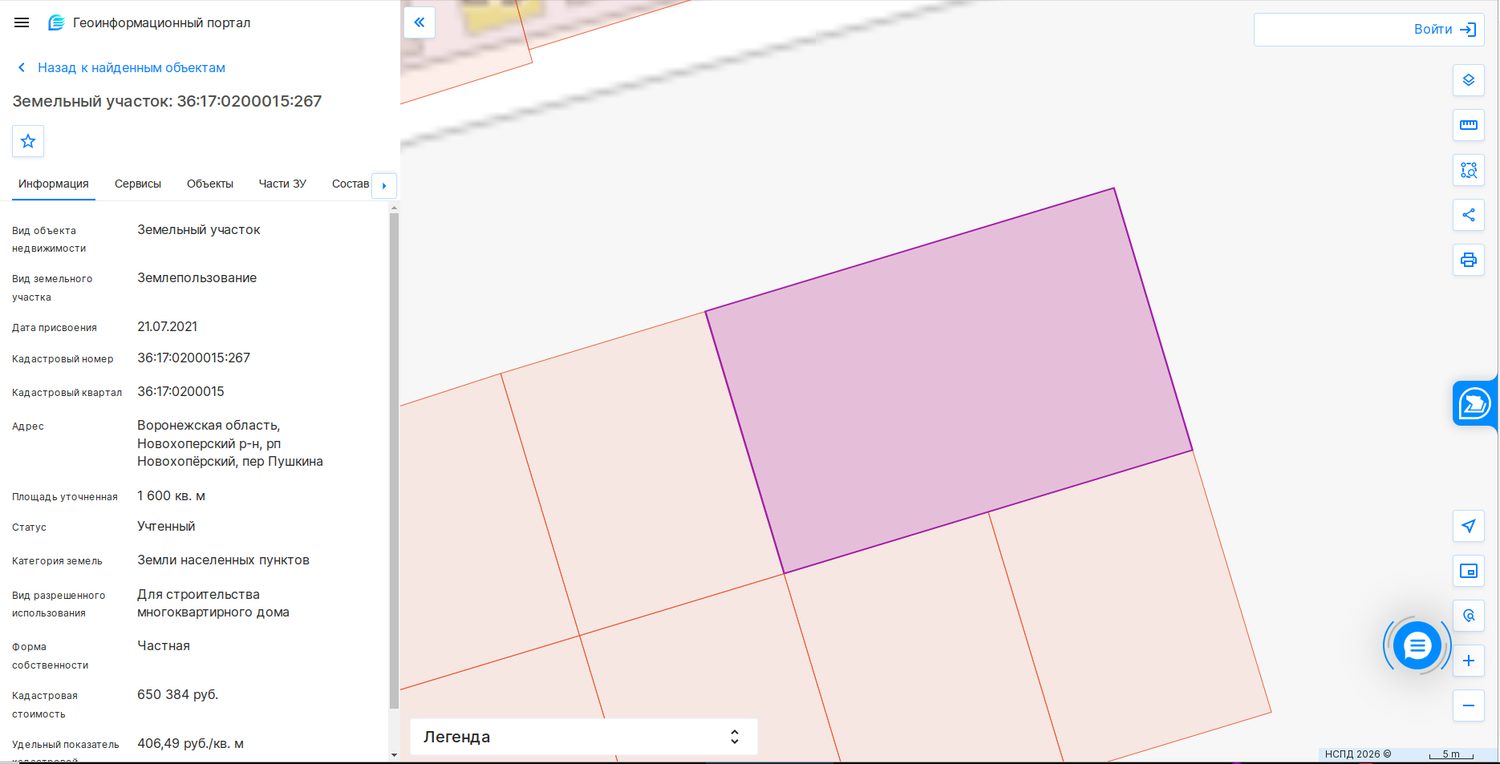The image size is (1500, 764).
Task: Click the highlighted purple land parcel
Action: point(949,381)
